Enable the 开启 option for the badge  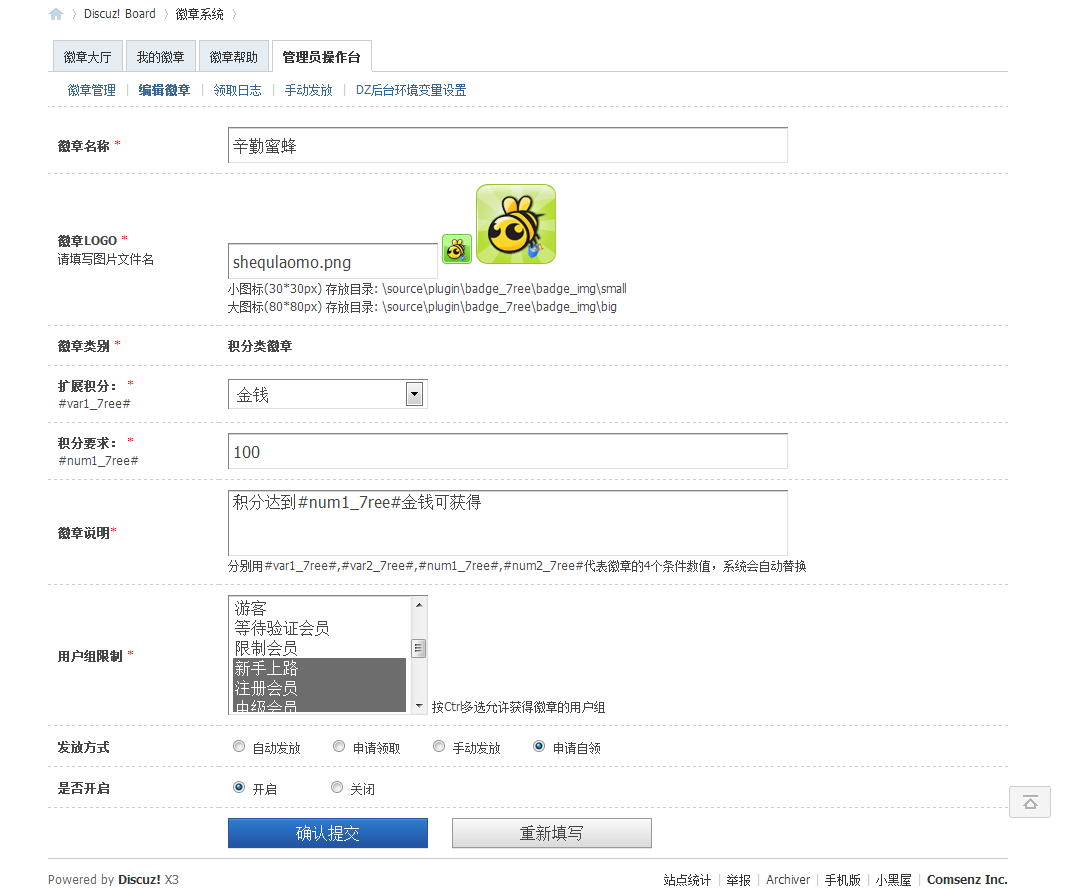click(x=238, y=787)
